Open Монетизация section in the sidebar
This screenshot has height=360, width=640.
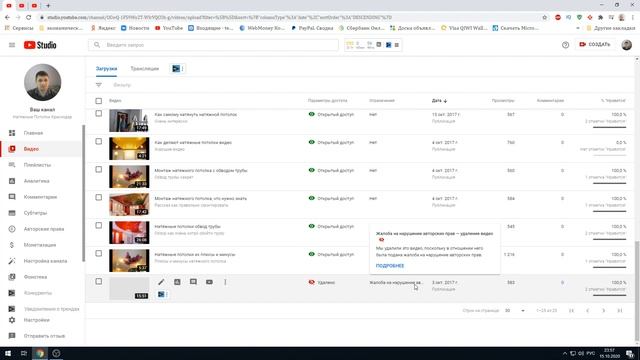(x=41, y=245)
